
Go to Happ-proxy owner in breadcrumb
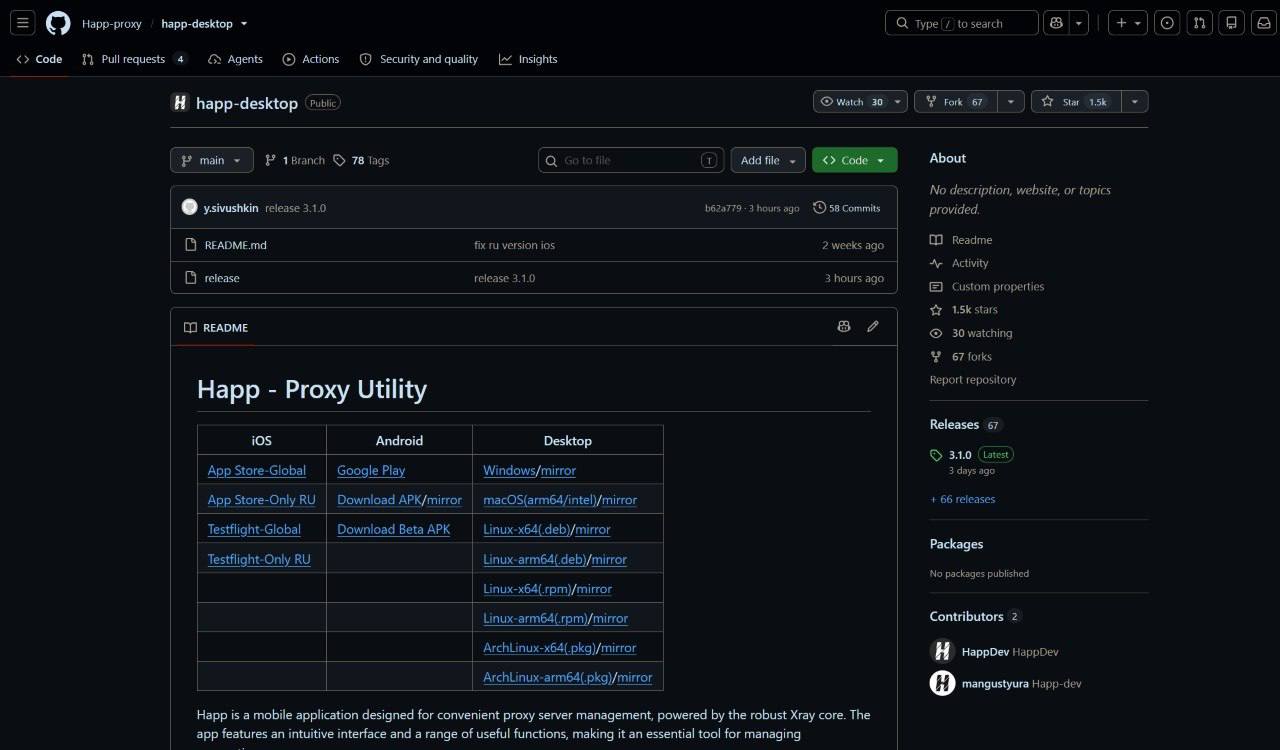tap(112, 23)
